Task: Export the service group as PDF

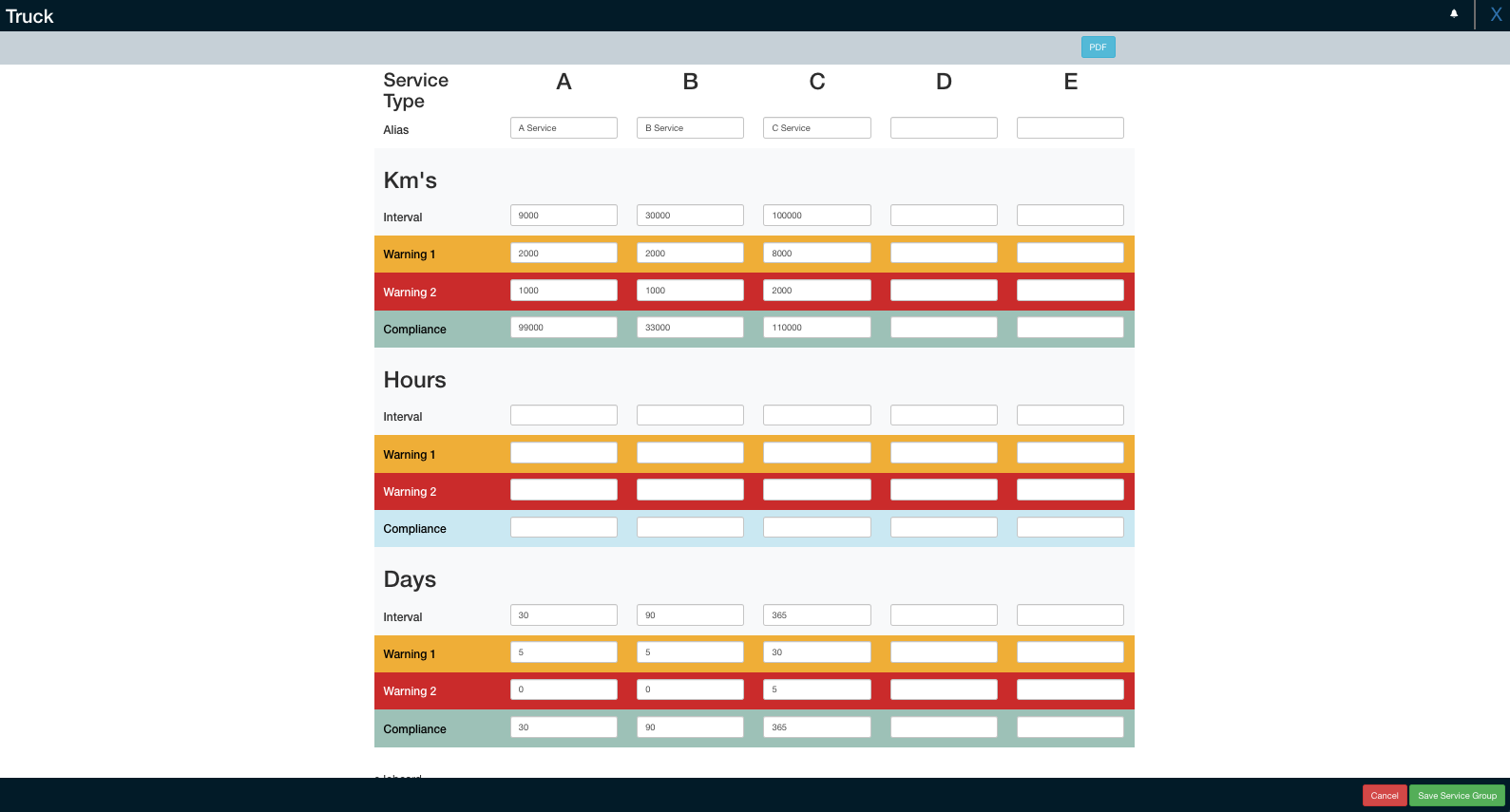Action: tap(1098, 47)
